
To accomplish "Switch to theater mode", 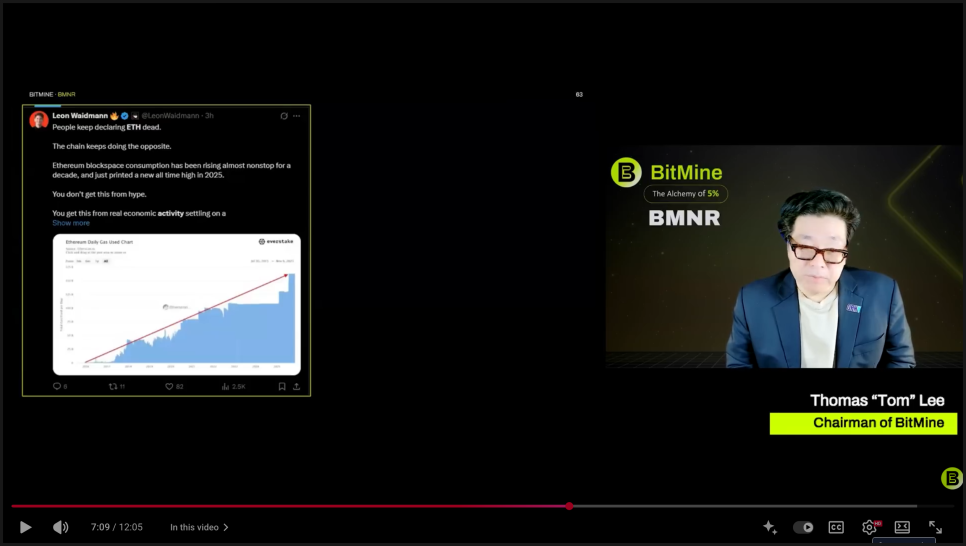I will click(902, 527).
